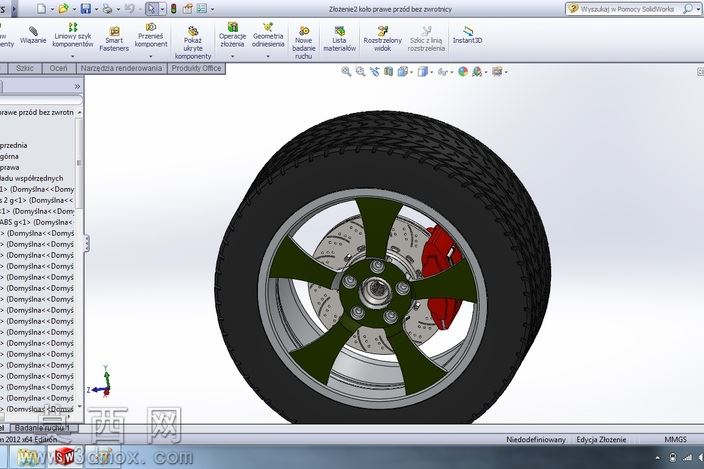Click the Wiązanie (mate) tool
The width and height of the screenshot is (704, 469).
coord(33,35)
